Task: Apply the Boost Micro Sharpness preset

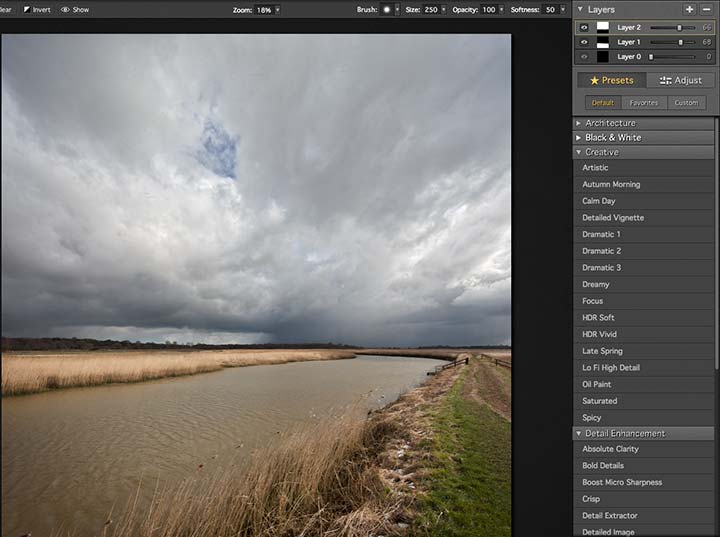Action: [644, 482]
